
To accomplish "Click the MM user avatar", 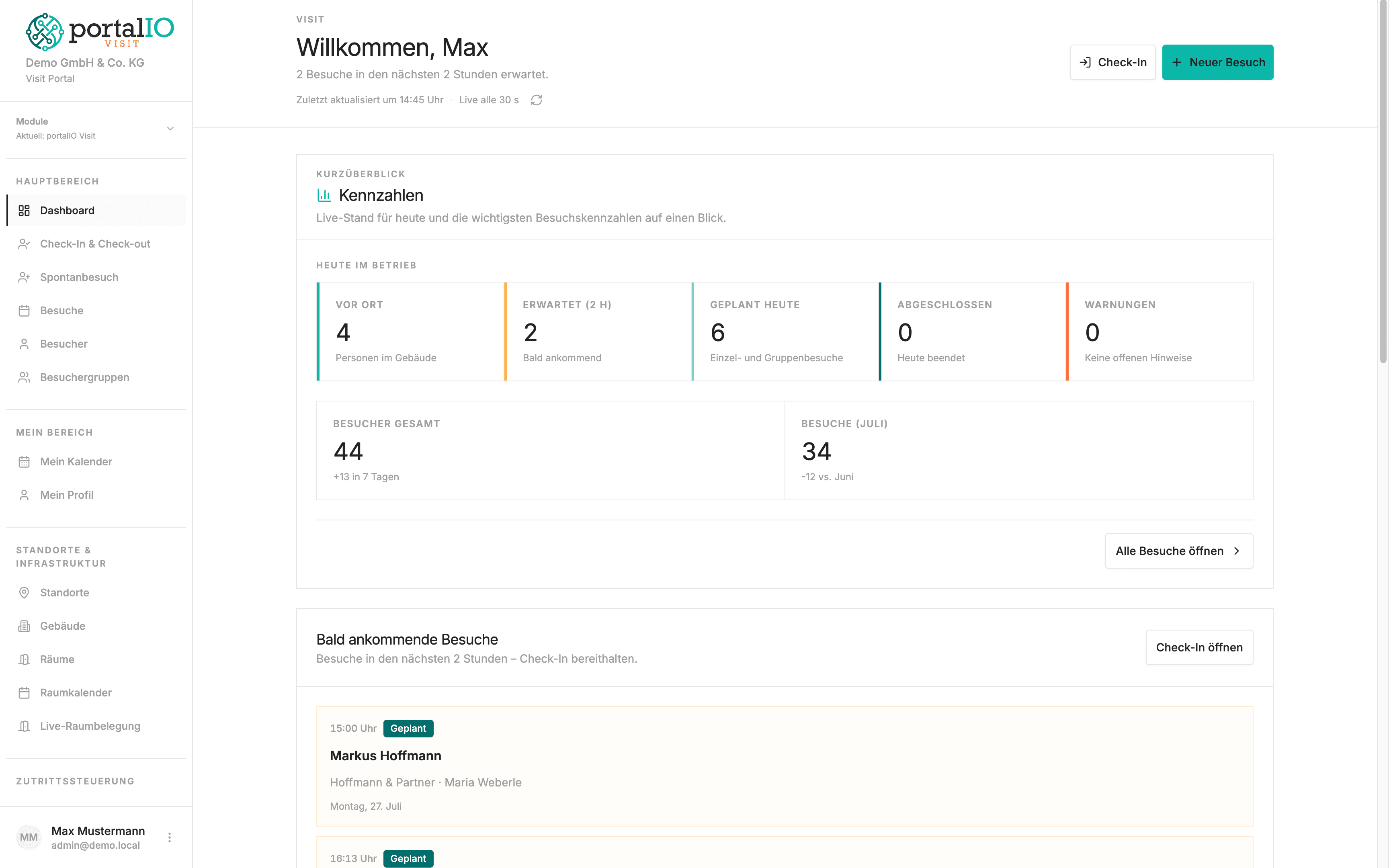I will [29, 837].
